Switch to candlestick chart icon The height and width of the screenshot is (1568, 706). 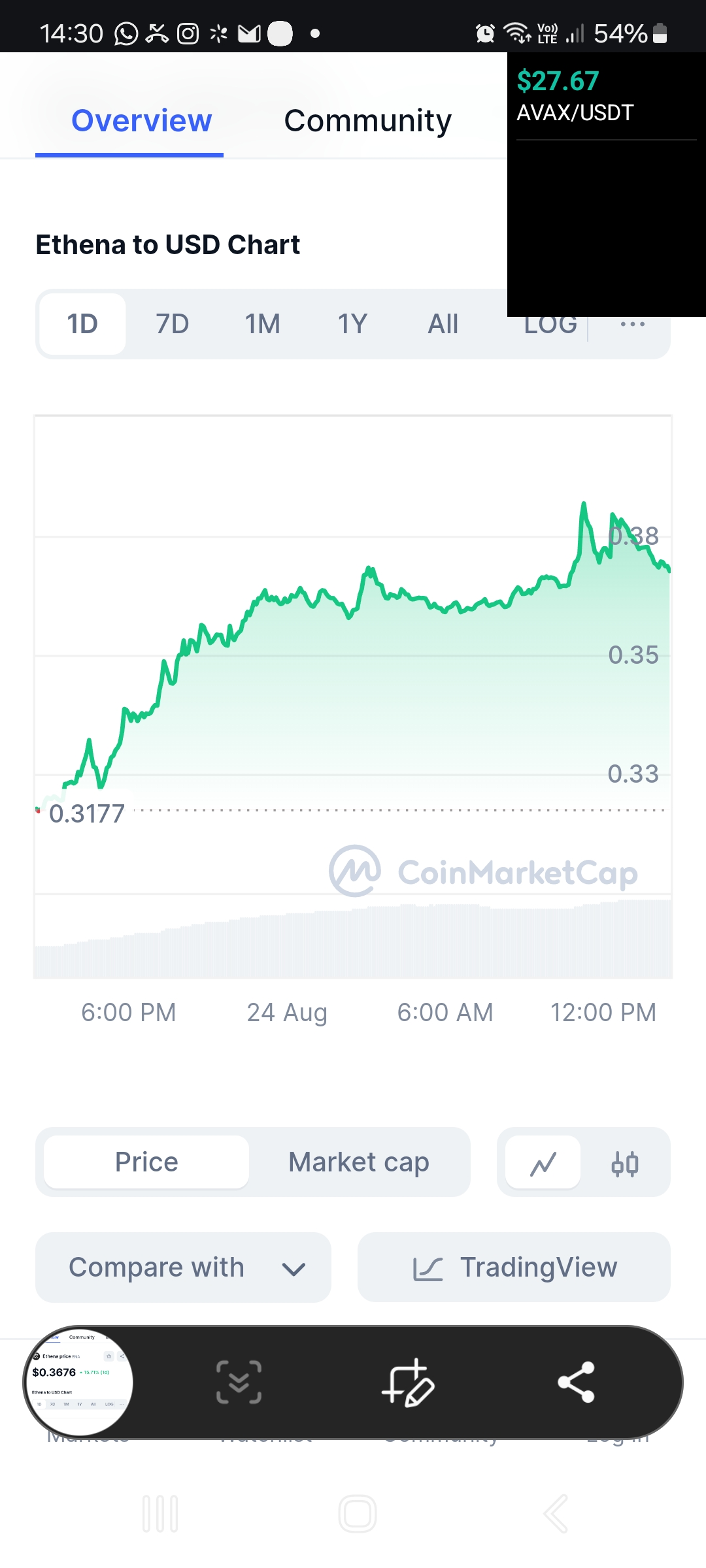pyautogui.click(x=625, y=1163)
